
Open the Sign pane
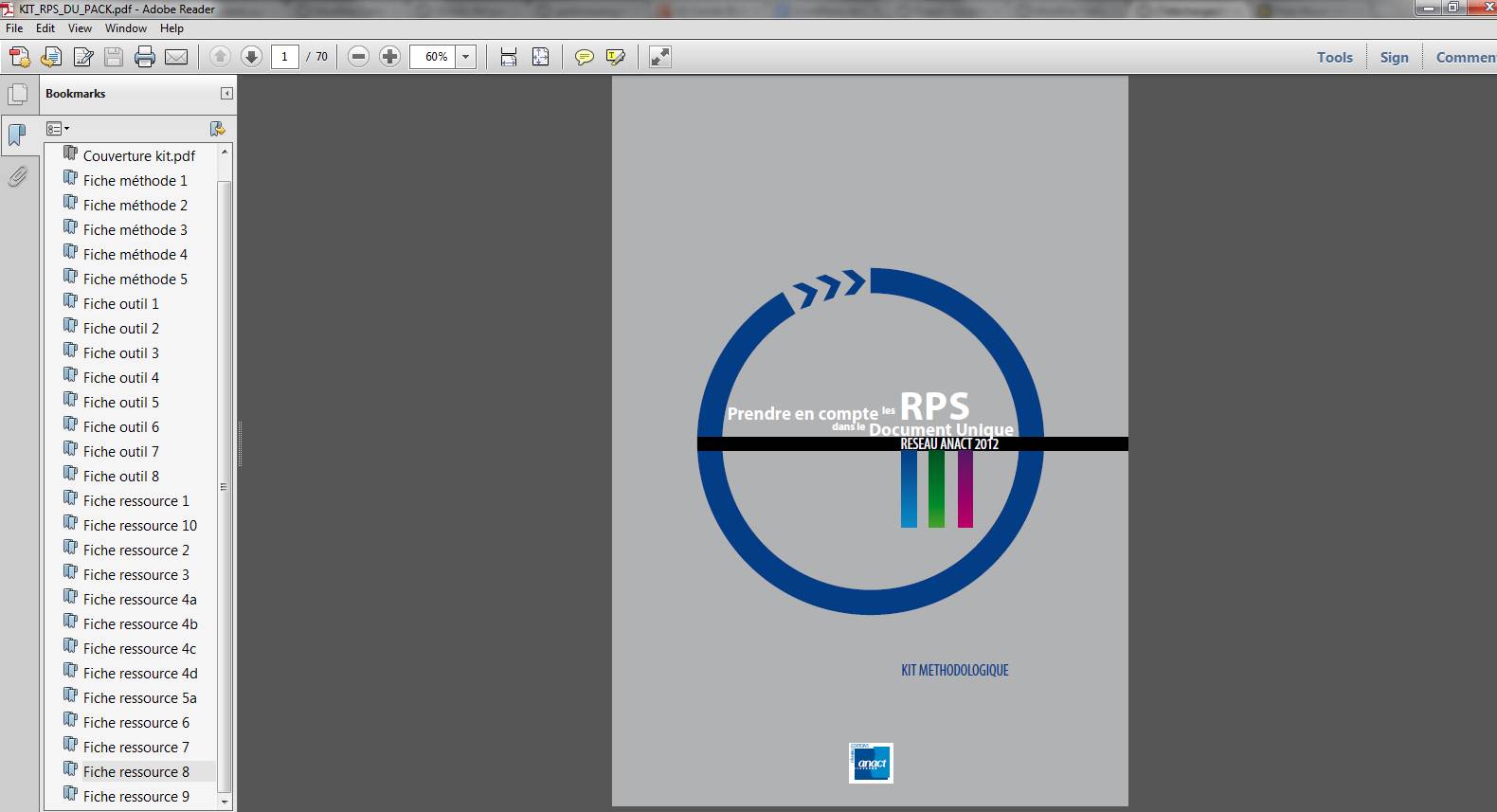1395,57
